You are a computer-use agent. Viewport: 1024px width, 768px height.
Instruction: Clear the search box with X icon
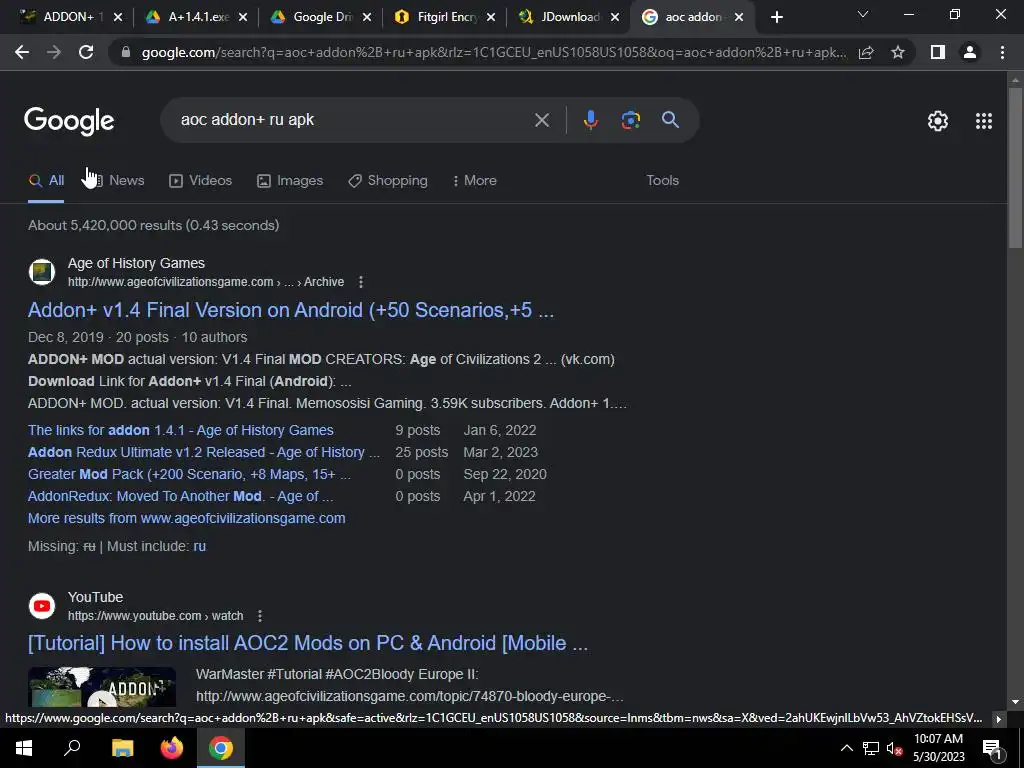pyautogui.click(x=541, y=120)
